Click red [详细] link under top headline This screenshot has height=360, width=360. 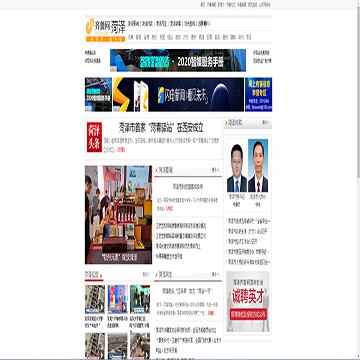click(121, 150)
